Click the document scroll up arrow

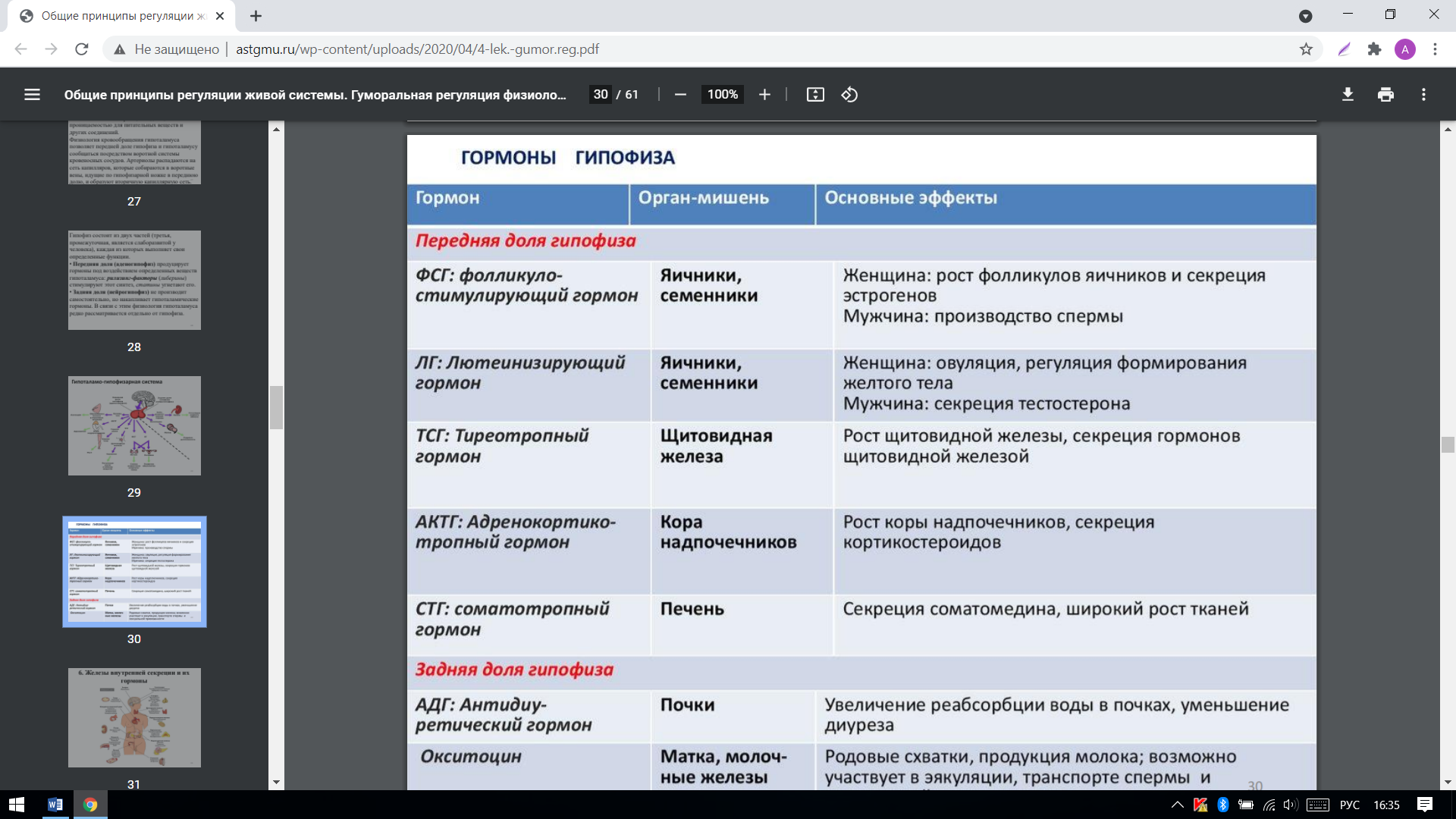click(1448, 129)
